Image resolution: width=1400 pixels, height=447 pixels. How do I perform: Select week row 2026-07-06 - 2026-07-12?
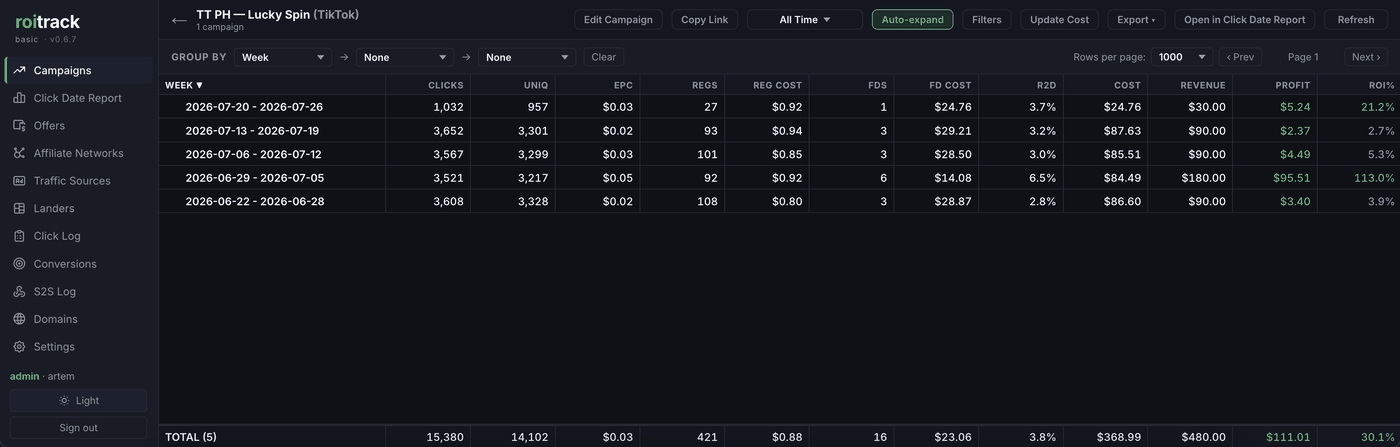click(x=779, y=154)
